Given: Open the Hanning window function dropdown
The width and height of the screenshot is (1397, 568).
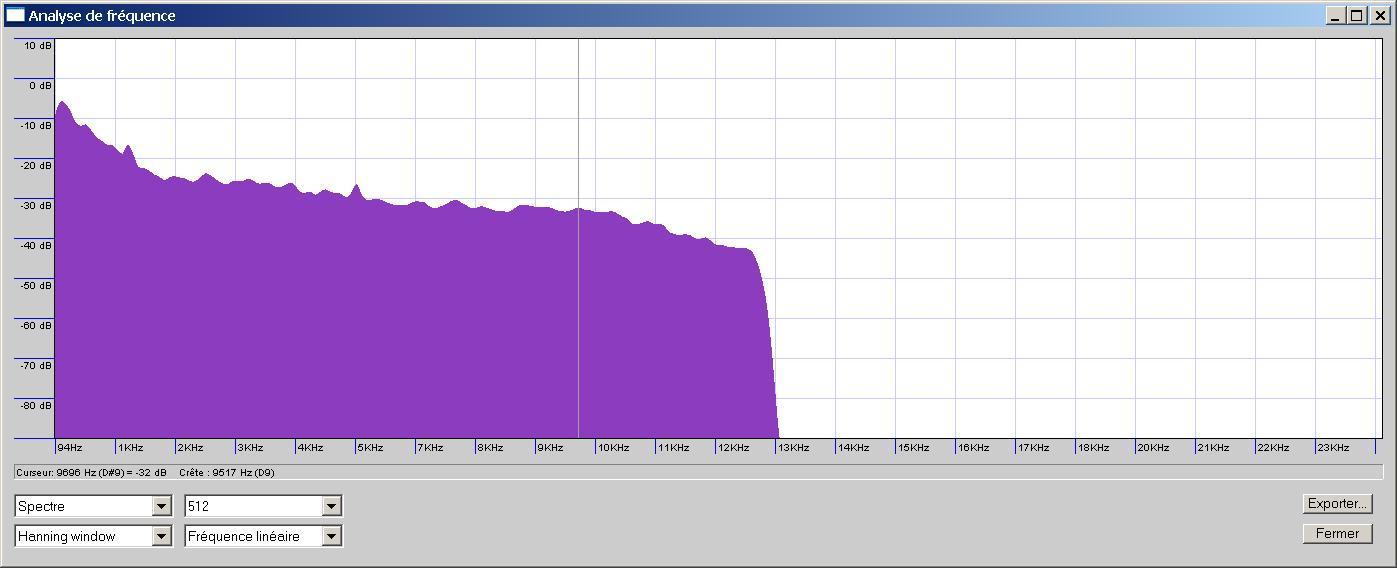Looking at the screenshot, I should [x=93, y=536].
